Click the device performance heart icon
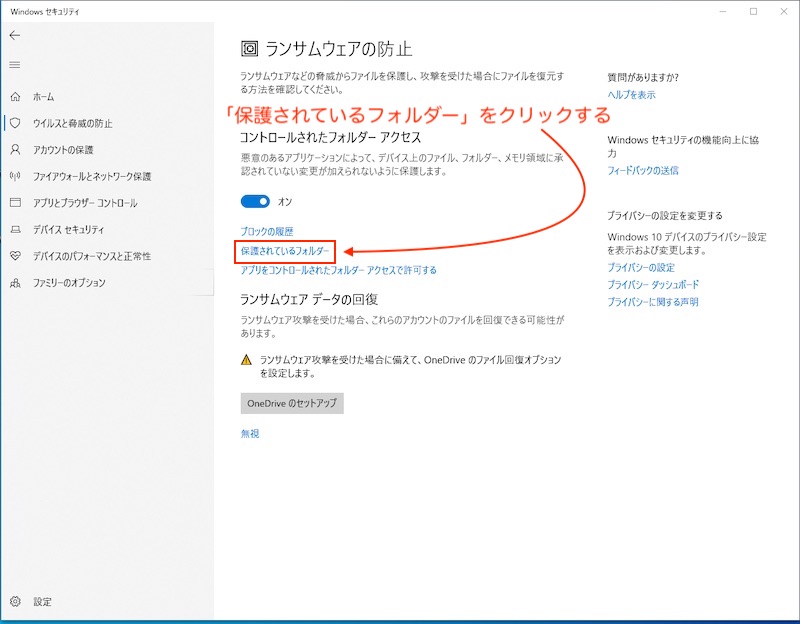This screenshot has width=800, height=624. (15, 256)
